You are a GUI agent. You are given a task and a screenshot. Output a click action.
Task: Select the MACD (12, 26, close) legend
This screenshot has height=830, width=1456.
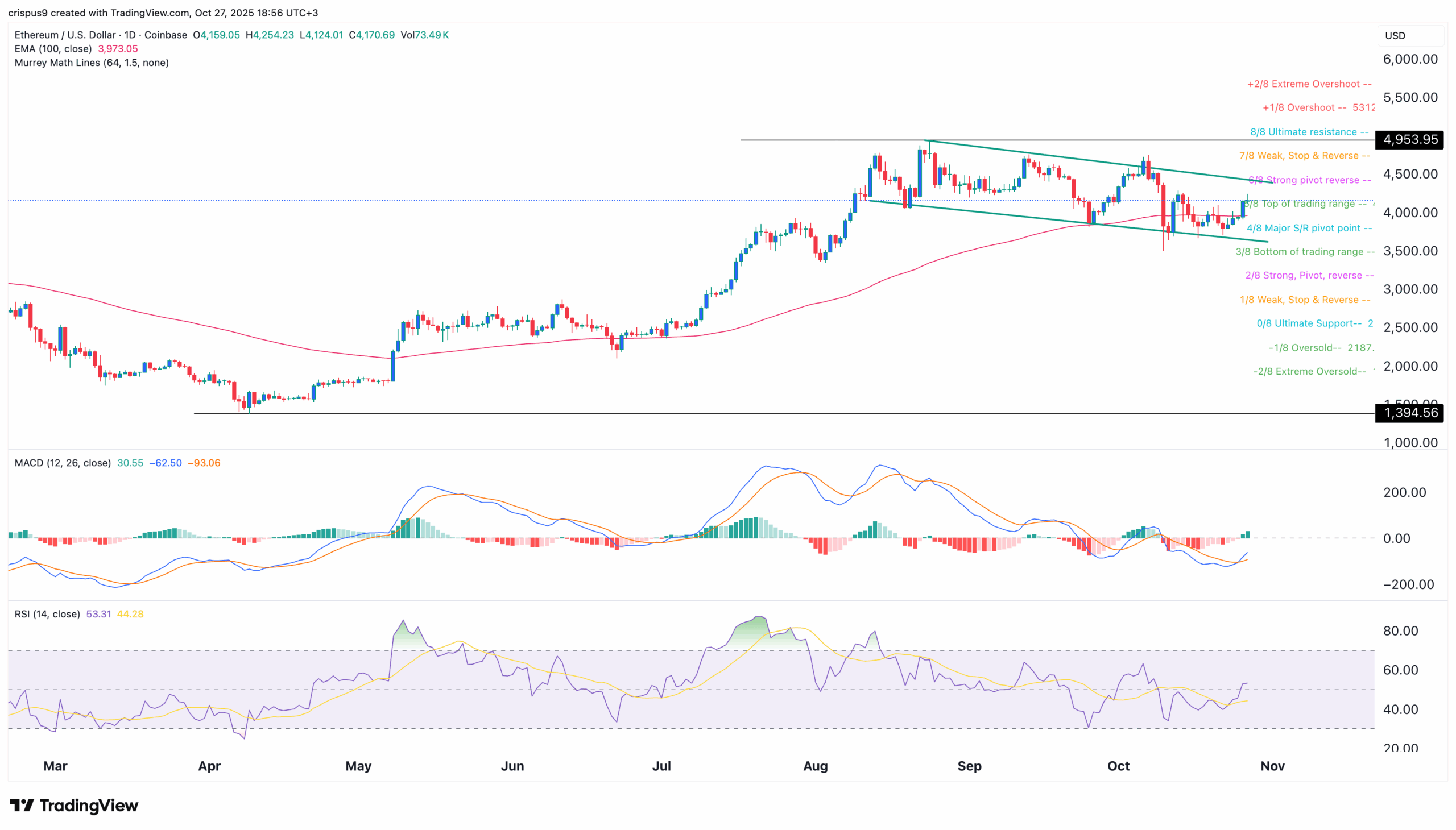click(x=61, y=463)
